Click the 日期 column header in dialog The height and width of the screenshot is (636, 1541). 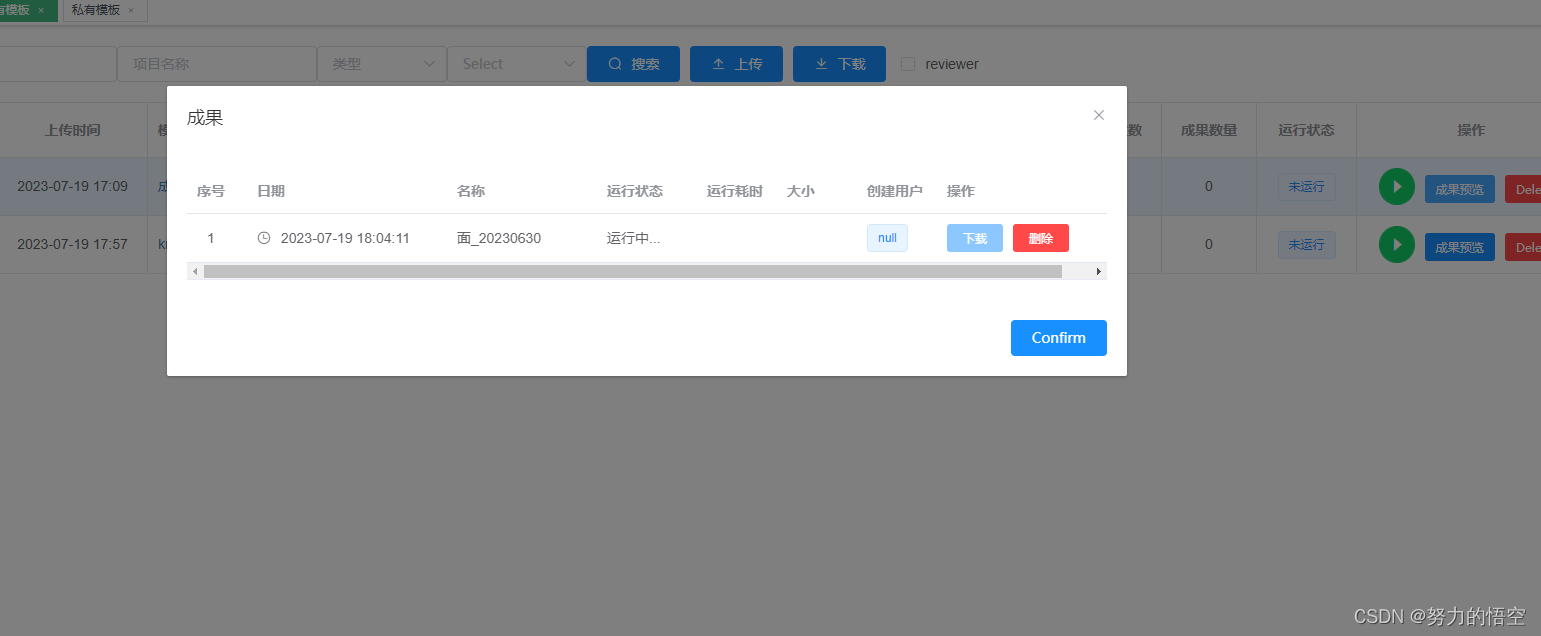[271, 191]
